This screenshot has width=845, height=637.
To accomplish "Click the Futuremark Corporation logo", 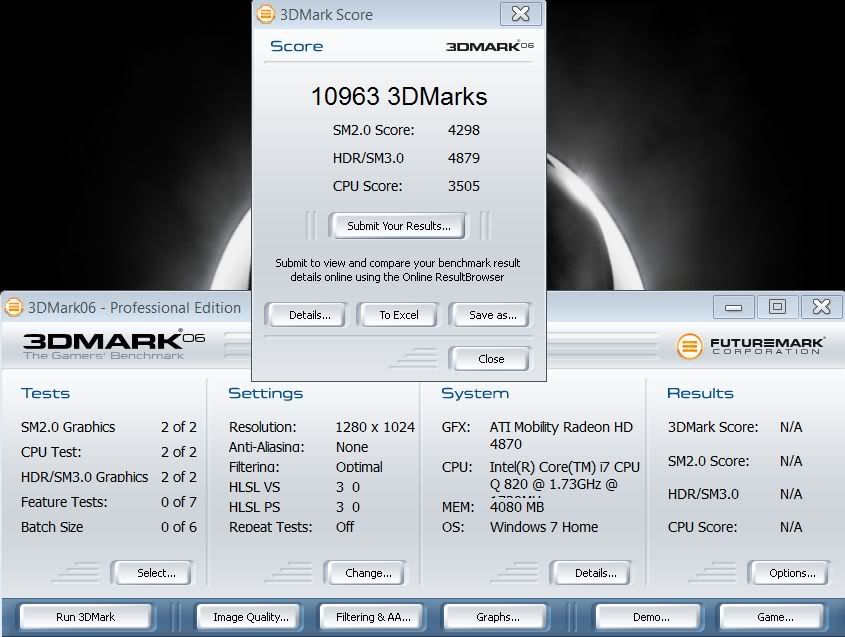I will 751,346.
